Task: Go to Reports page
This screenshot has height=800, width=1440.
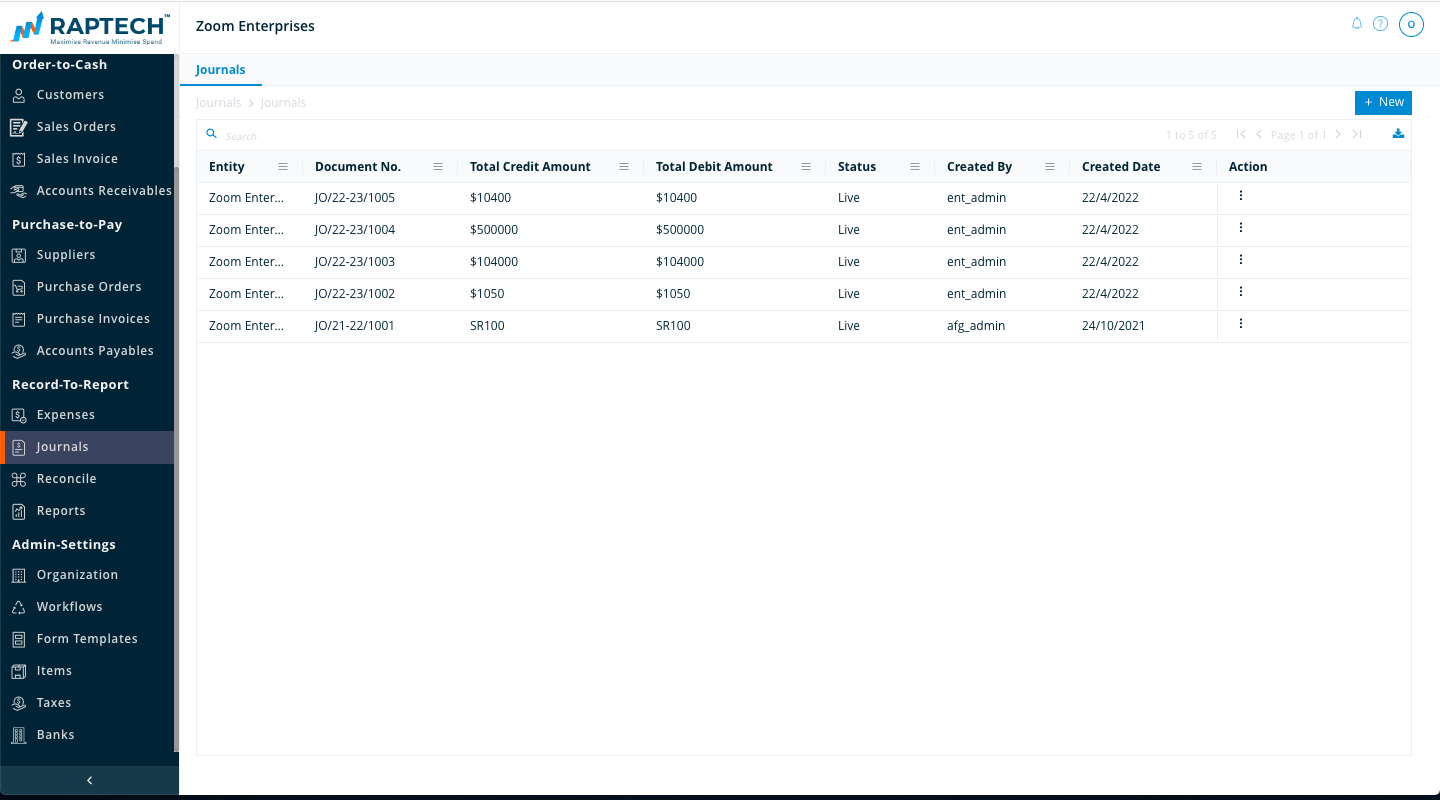Action: [61, 511]
